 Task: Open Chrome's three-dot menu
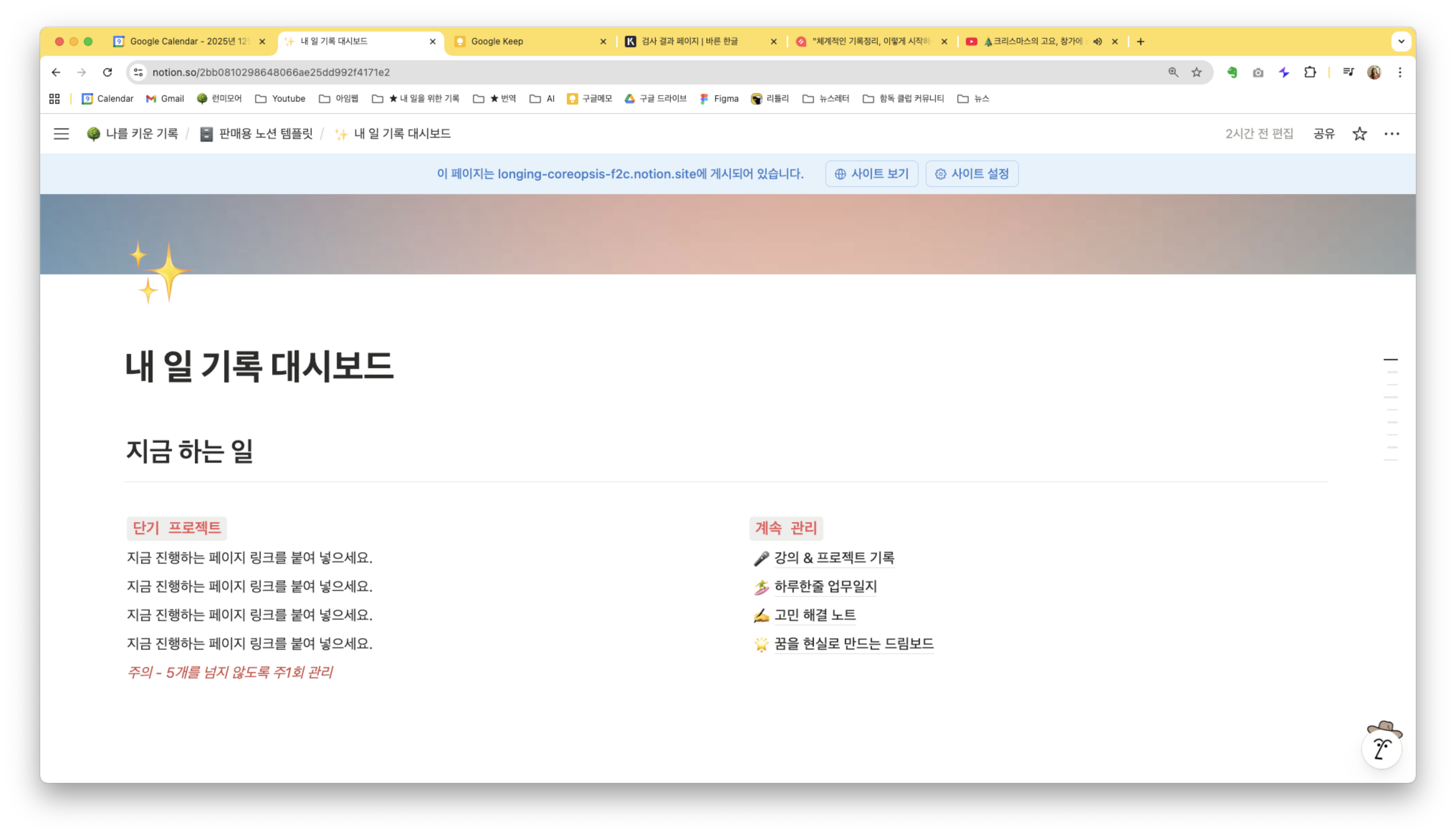tap(1400, 72)
